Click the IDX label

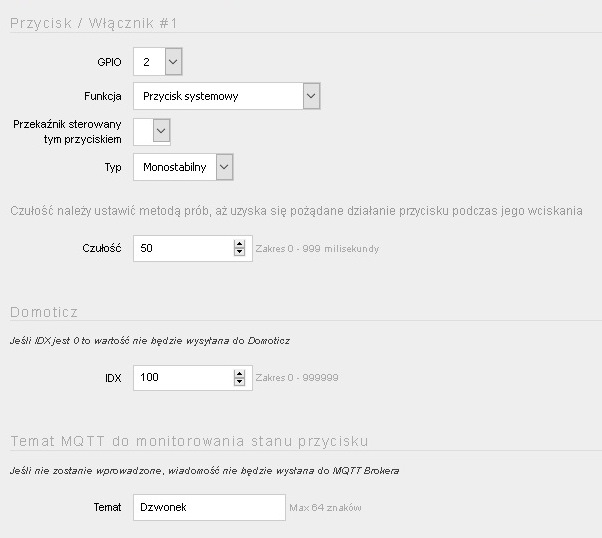(113, 378)
